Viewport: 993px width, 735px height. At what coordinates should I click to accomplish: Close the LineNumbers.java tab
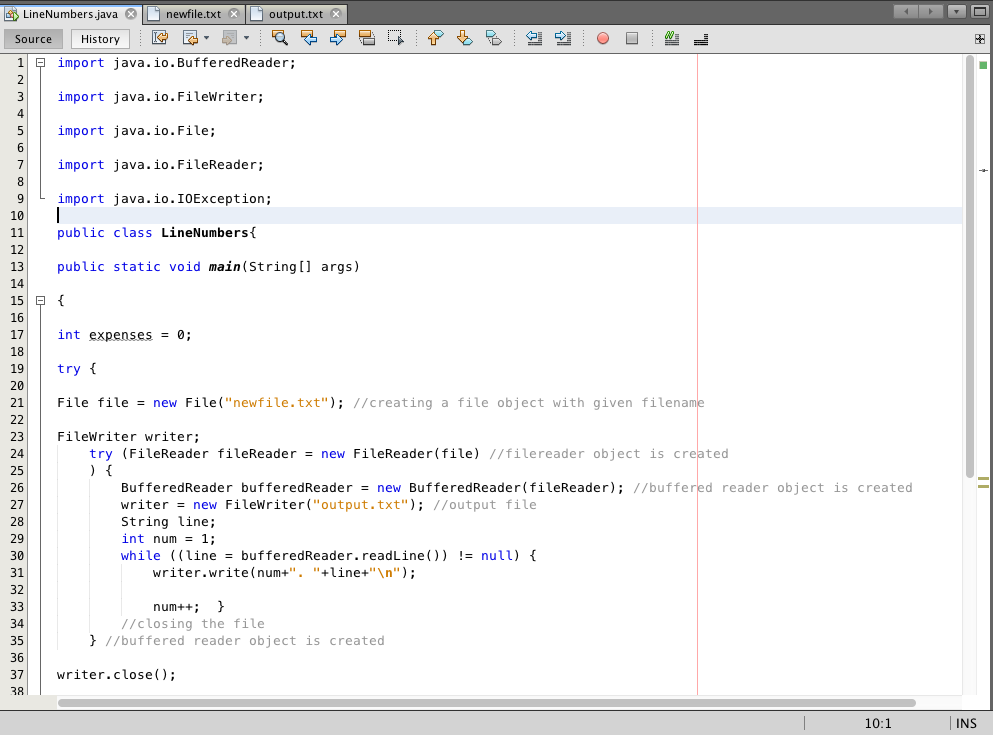click(x=130, y=14)
